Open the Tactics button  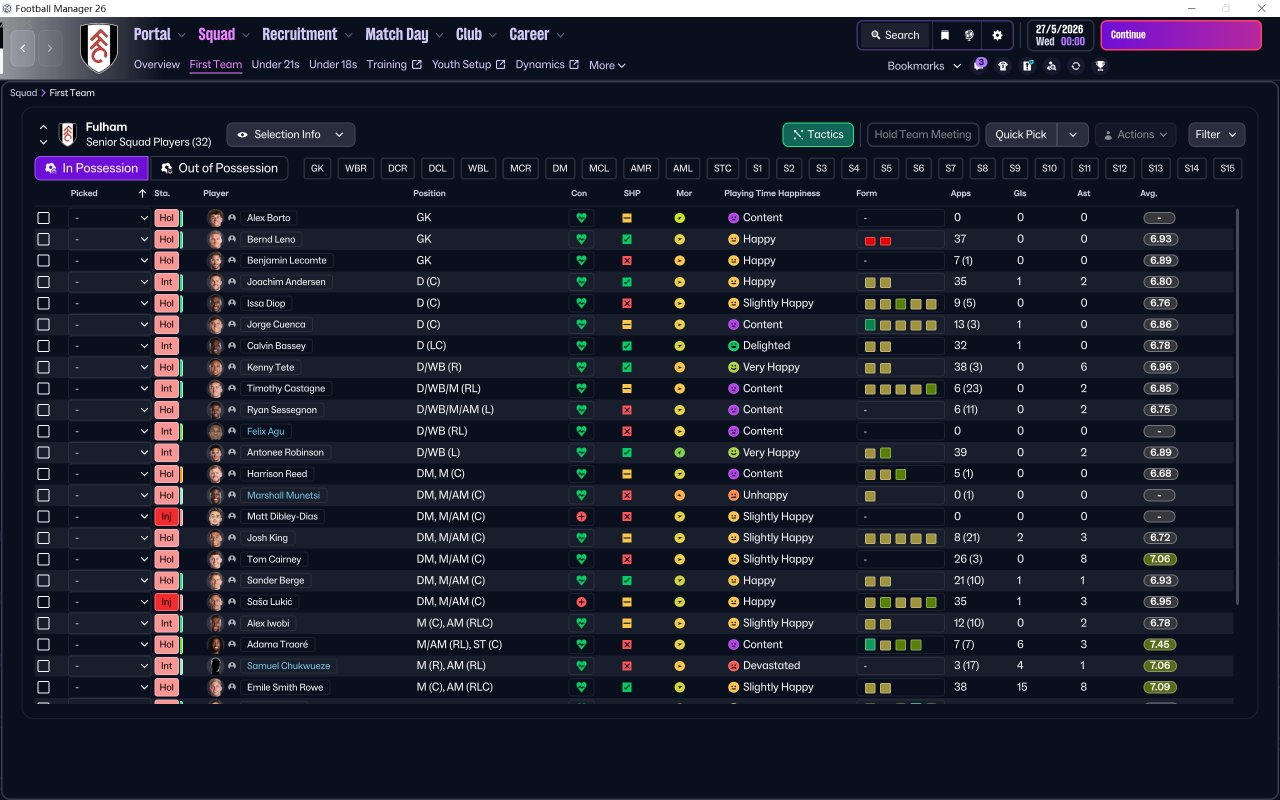(x=818, y=134)
